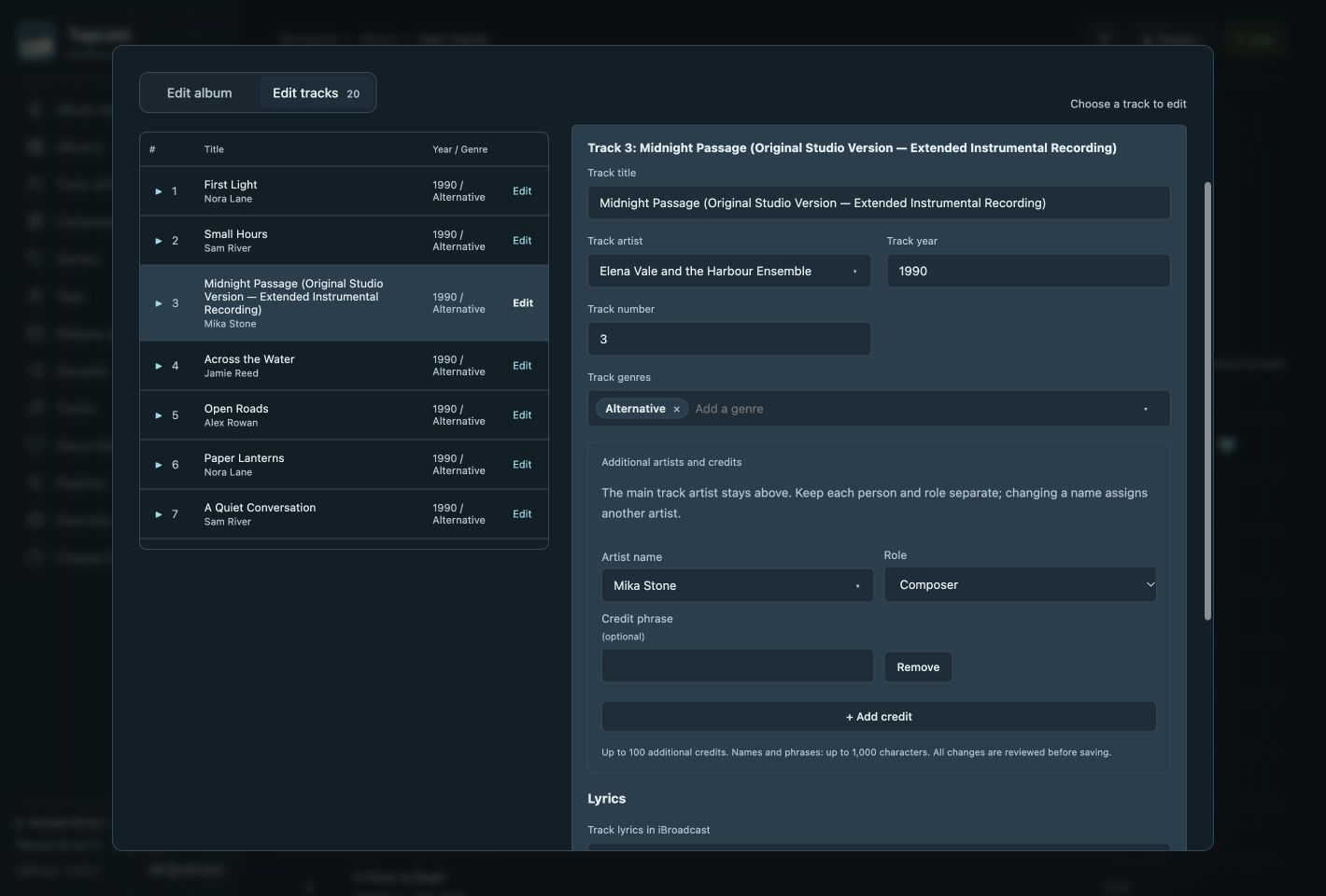Remove the Alternative genre tag

click(677, 409)
